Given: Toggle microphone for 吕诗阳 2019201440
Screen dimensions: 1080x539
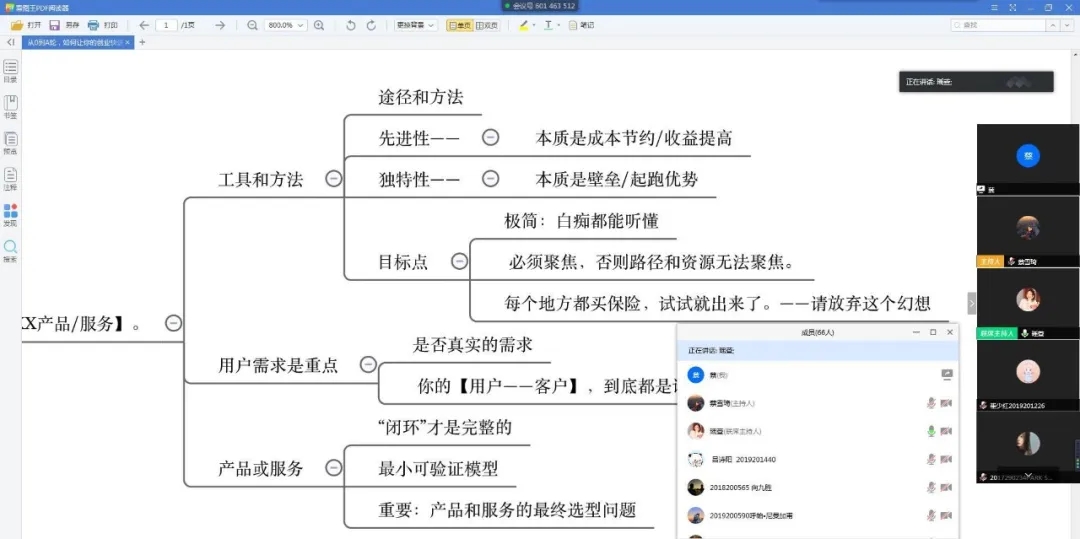Looking at the screenshot, I should click(931, 459).
